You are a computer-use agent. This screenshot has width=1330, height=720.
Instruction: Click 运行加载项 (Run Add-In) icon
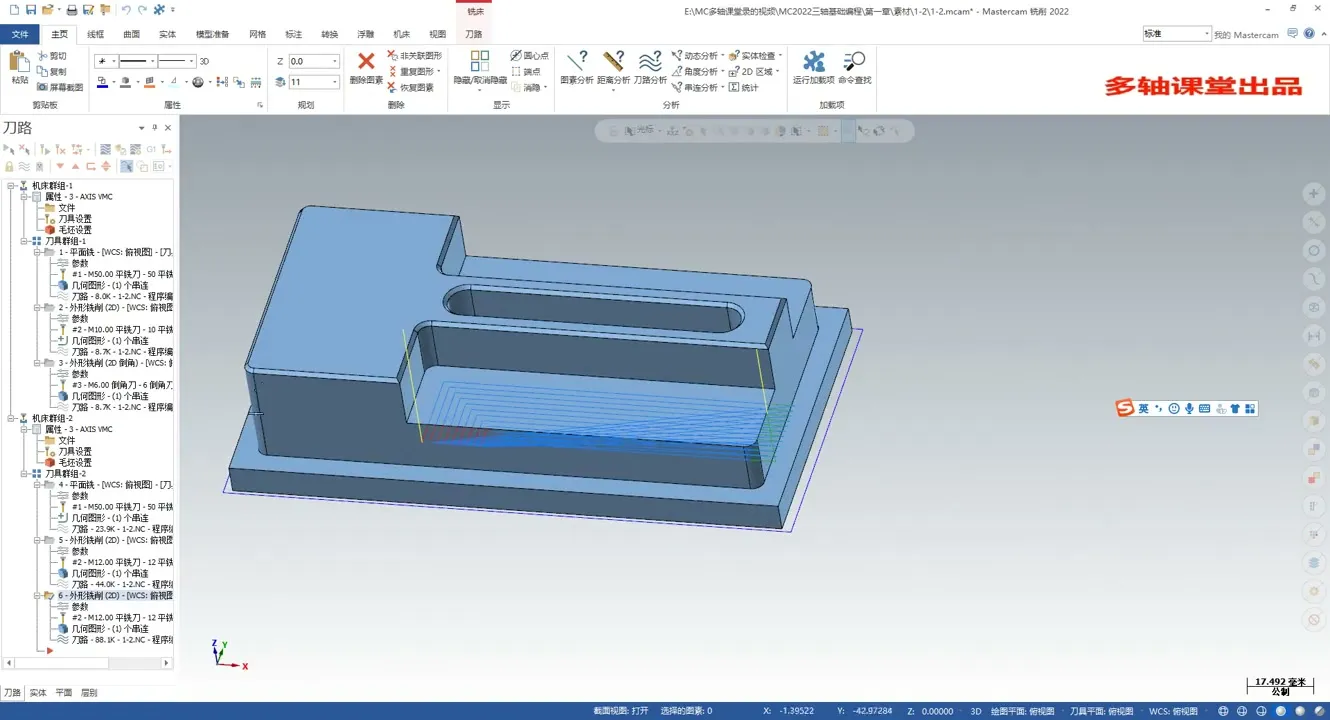813,63
